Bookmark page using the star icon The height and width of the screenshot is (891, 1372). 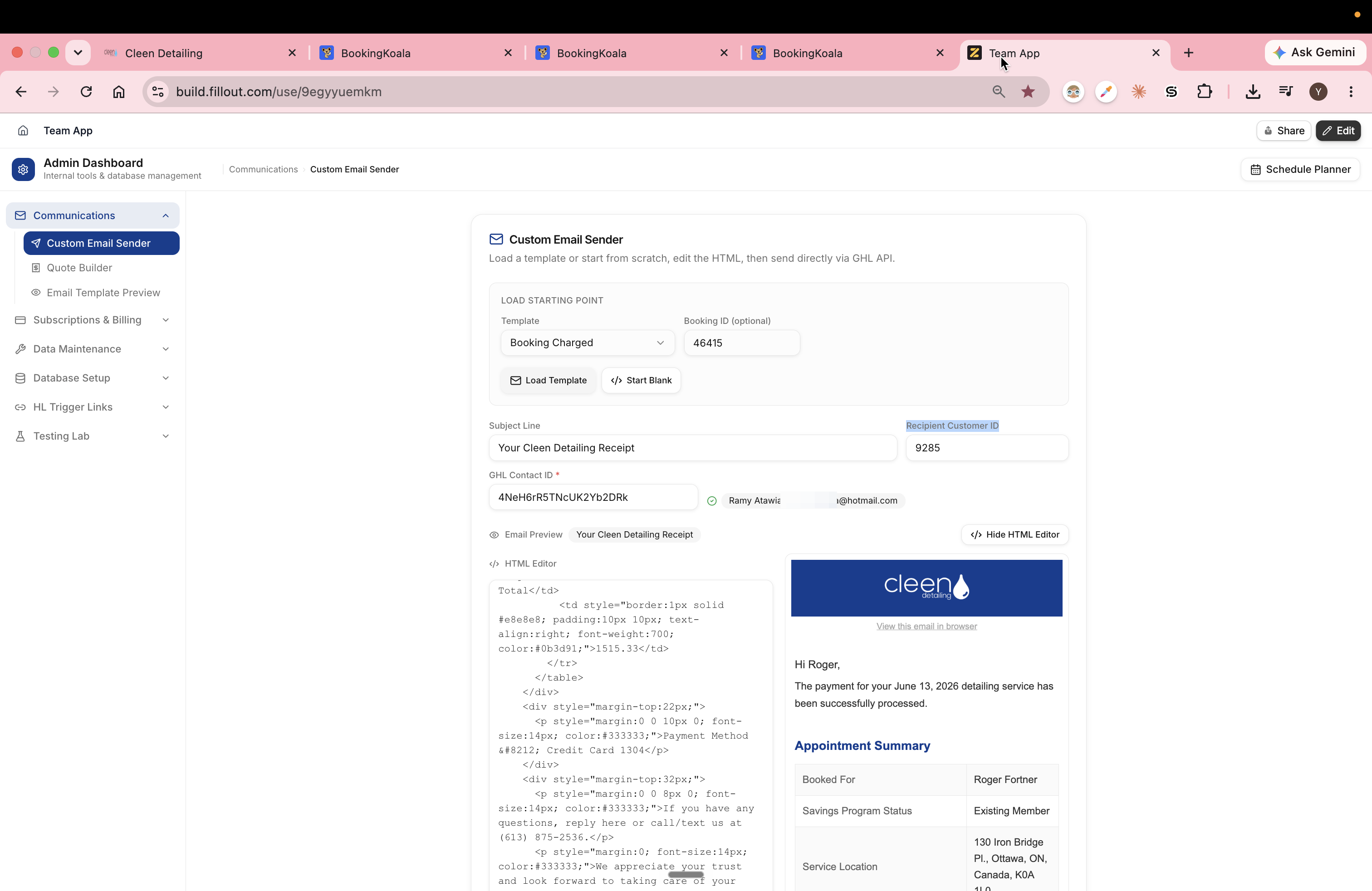coord(1028,92)
